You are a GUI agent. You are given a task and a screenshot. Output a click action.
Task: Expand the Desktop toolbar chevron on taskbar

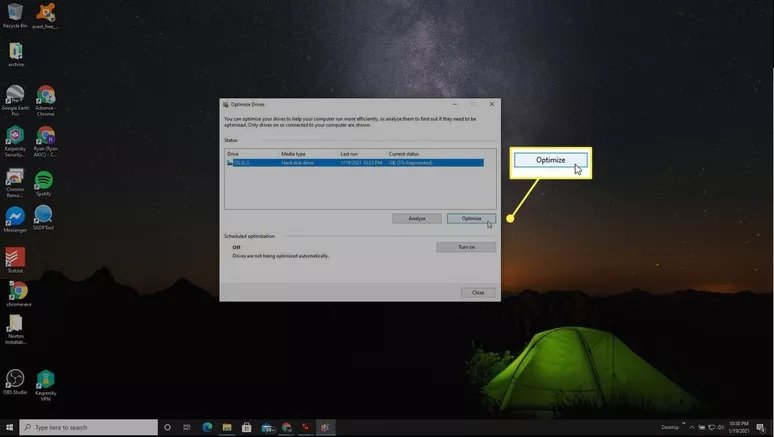coord(684,424)
